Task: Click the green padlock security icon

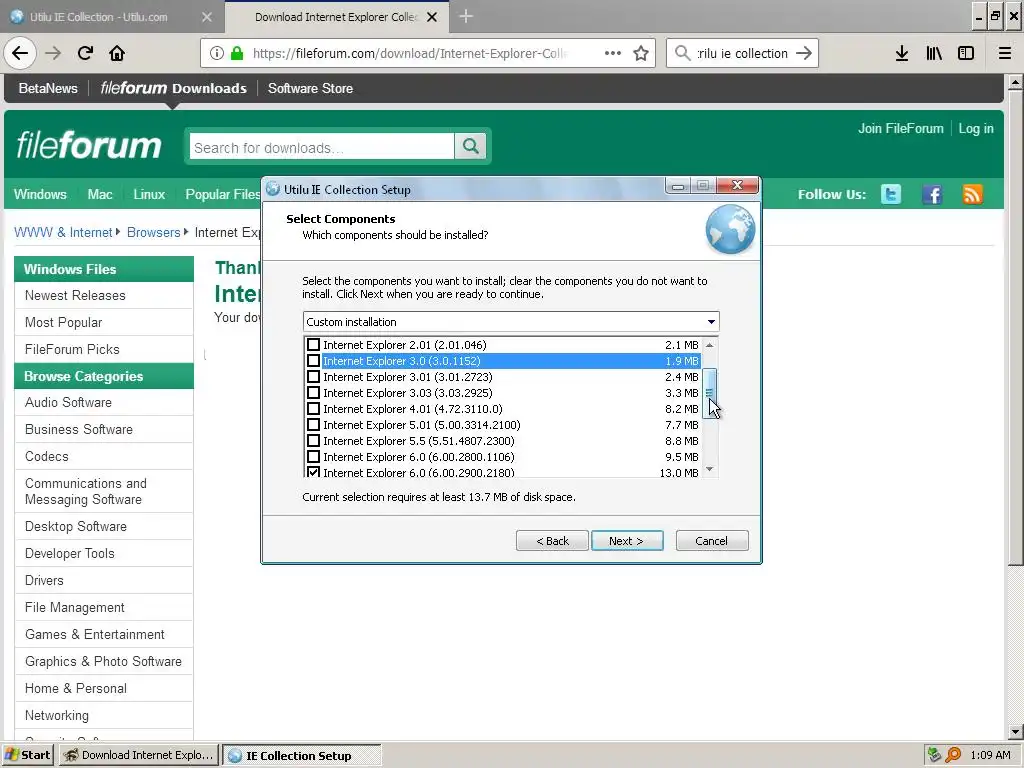Action: coord(237,54)
